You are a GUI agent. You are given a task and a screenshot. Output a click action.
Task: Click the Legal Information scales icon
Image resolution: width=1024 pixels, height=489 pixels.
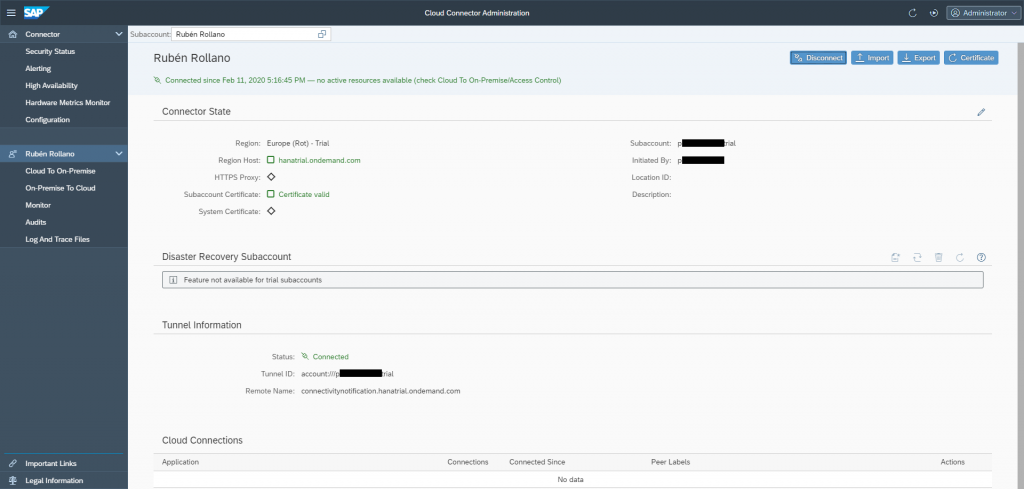(12, 481)
